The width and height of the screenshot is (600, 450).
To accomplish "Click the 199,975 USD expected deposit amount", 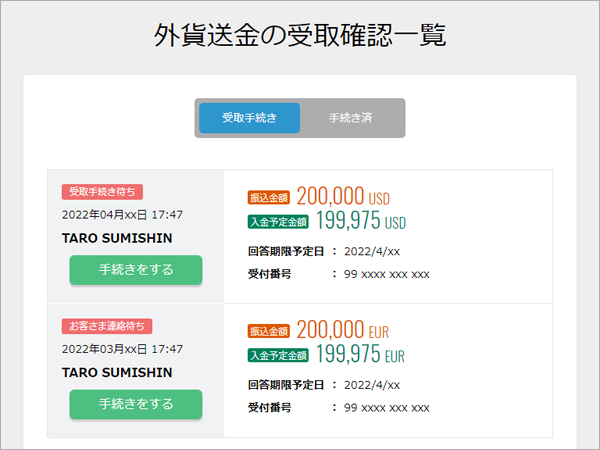I will point(361,220).
